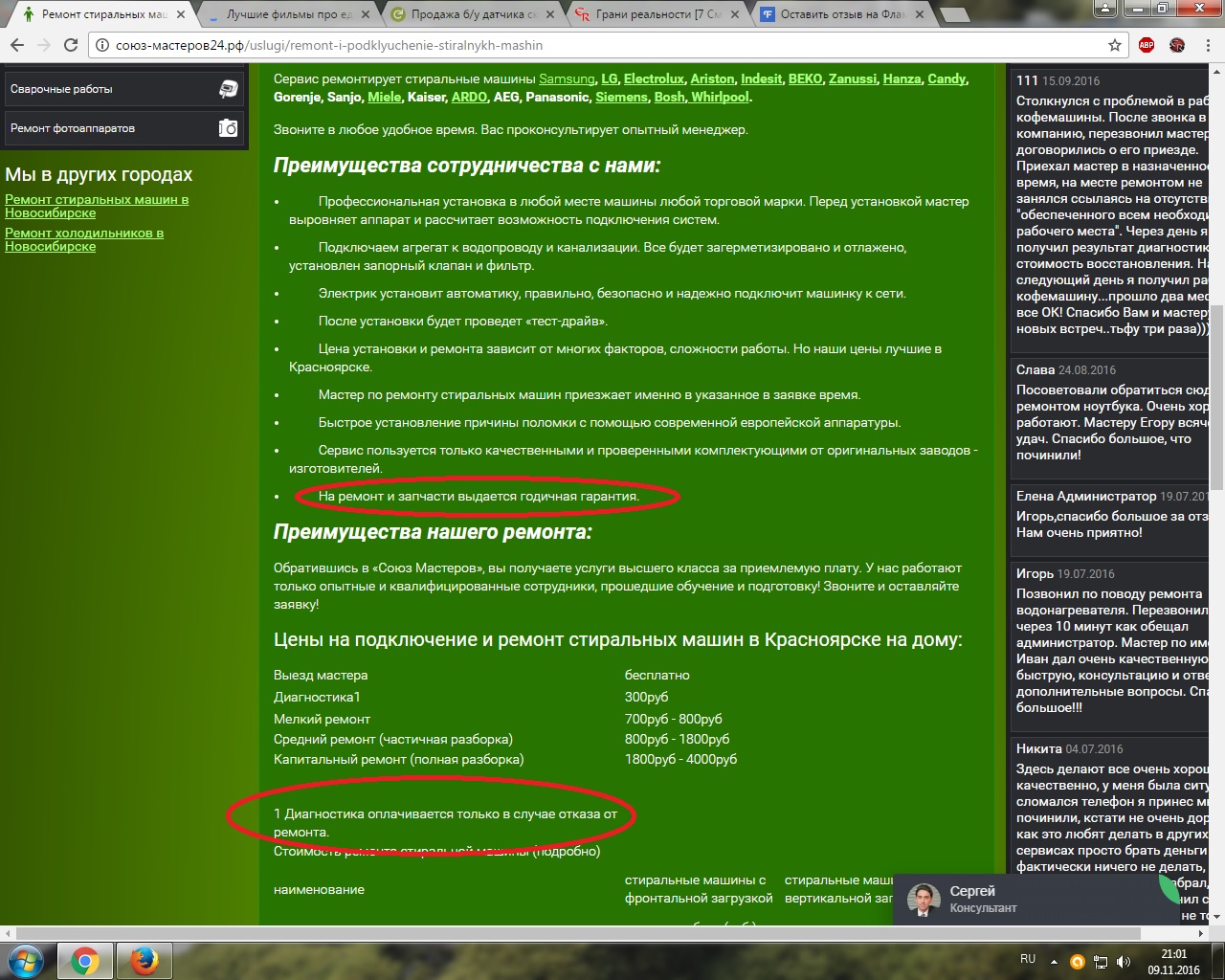Follow the Ariston brand link

[713, 78]
